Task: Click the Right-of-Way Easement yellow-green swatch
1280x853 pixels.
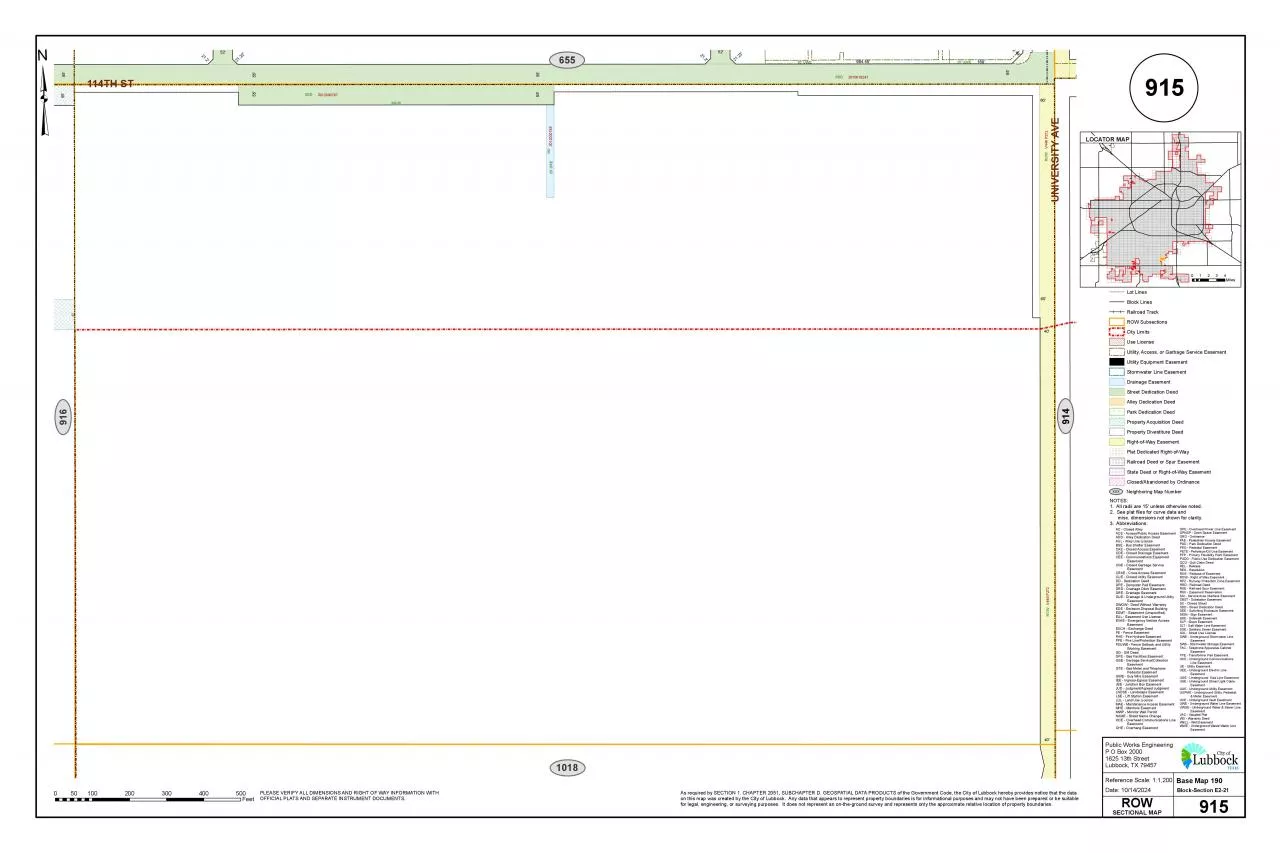Action: 1116,442
